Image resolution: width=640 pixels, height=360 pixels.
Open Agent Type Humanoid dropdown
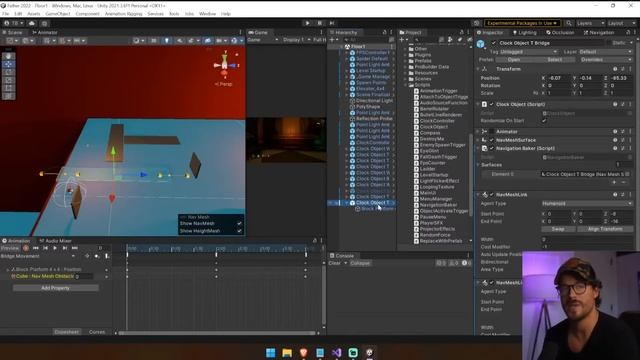pyautogui.click(x=587, y=203)
